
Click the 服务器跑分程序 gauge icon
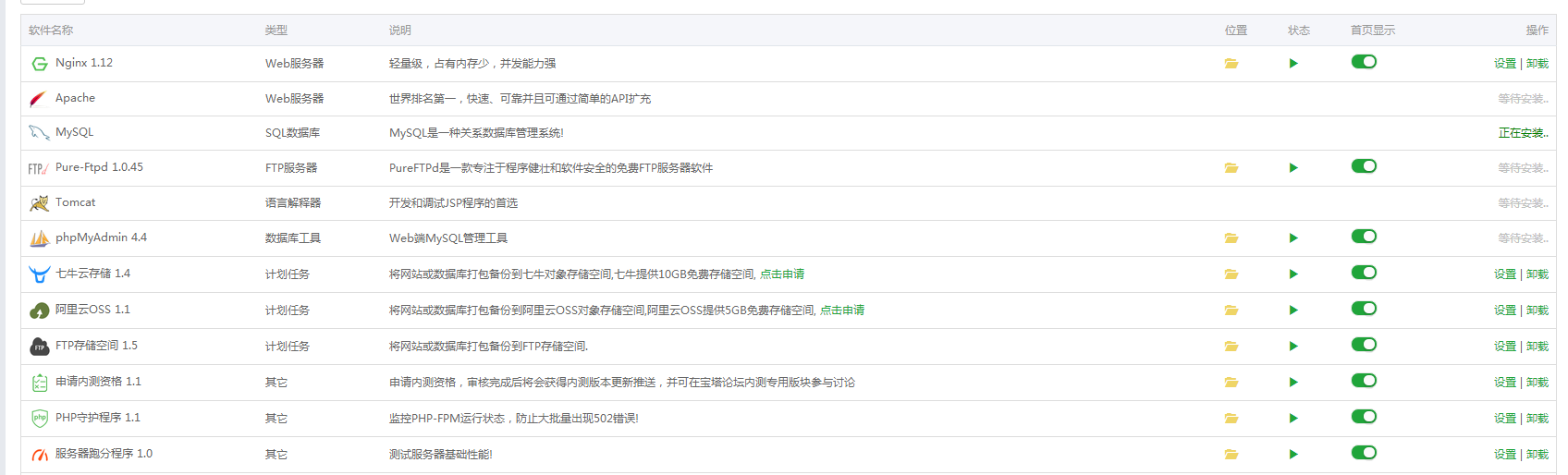point(39,455)
